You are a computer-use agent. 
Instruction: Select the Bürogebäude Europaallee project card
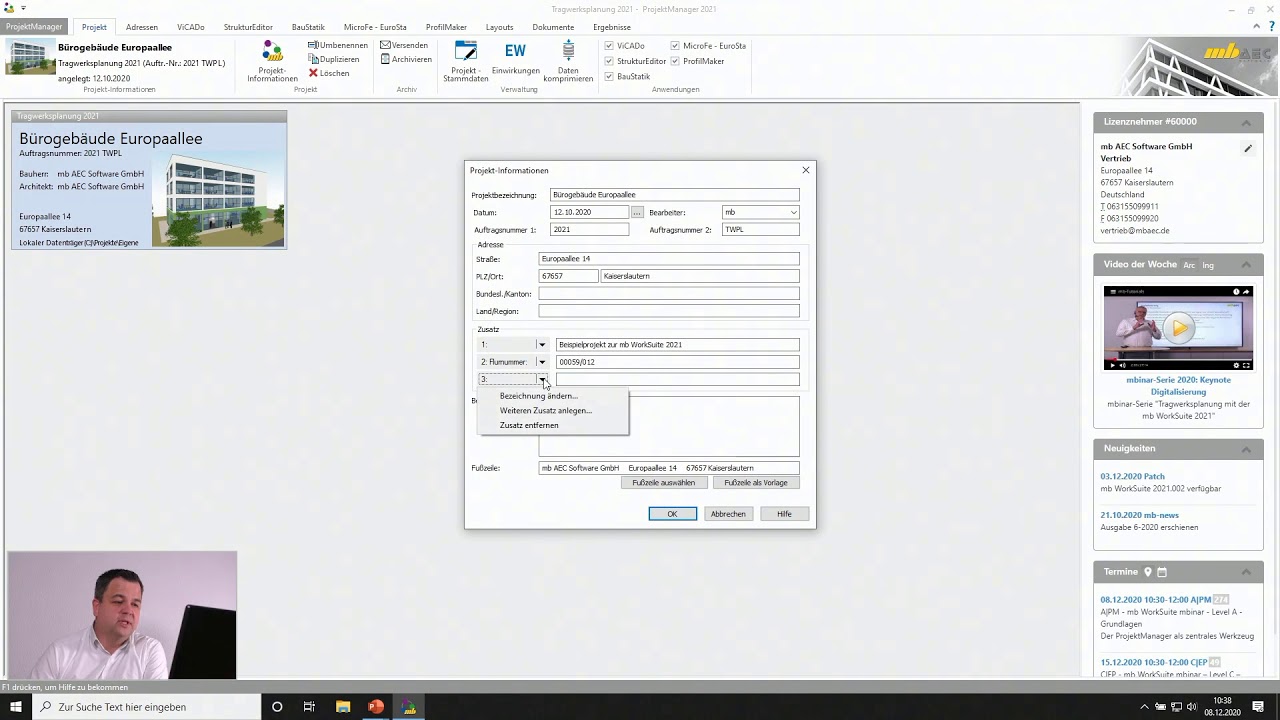[149, 180]
